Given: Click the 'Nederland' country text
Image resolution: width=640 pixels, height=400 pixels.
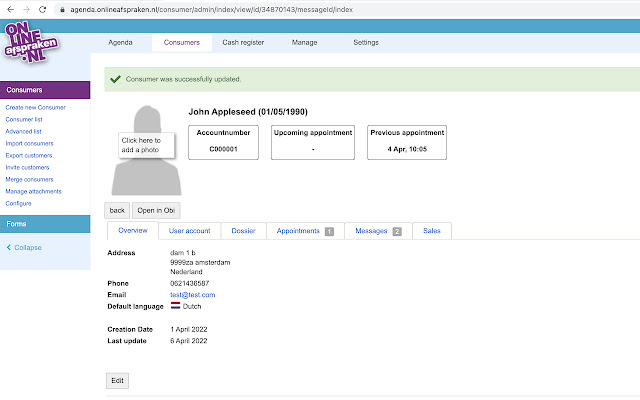Looking at the screenshot, I should click(186, 272).
